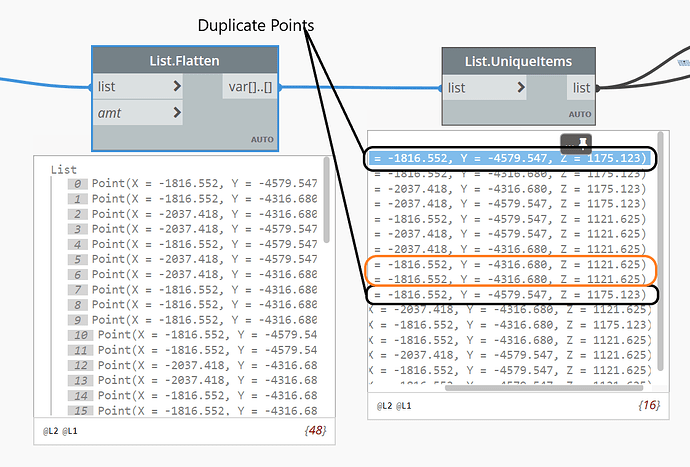This screenshot has height=467, width=690.
Task: Open the list input chevron on List.UniqueItems
Action: pyautogui.click(x=521, y=87)
